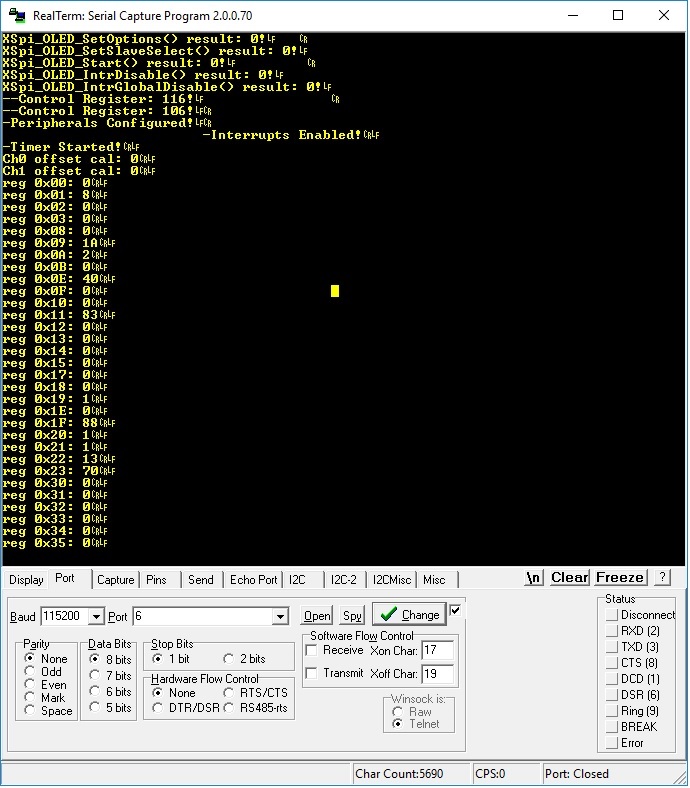Open the Echo Port tab

click(x=253, y=580)
